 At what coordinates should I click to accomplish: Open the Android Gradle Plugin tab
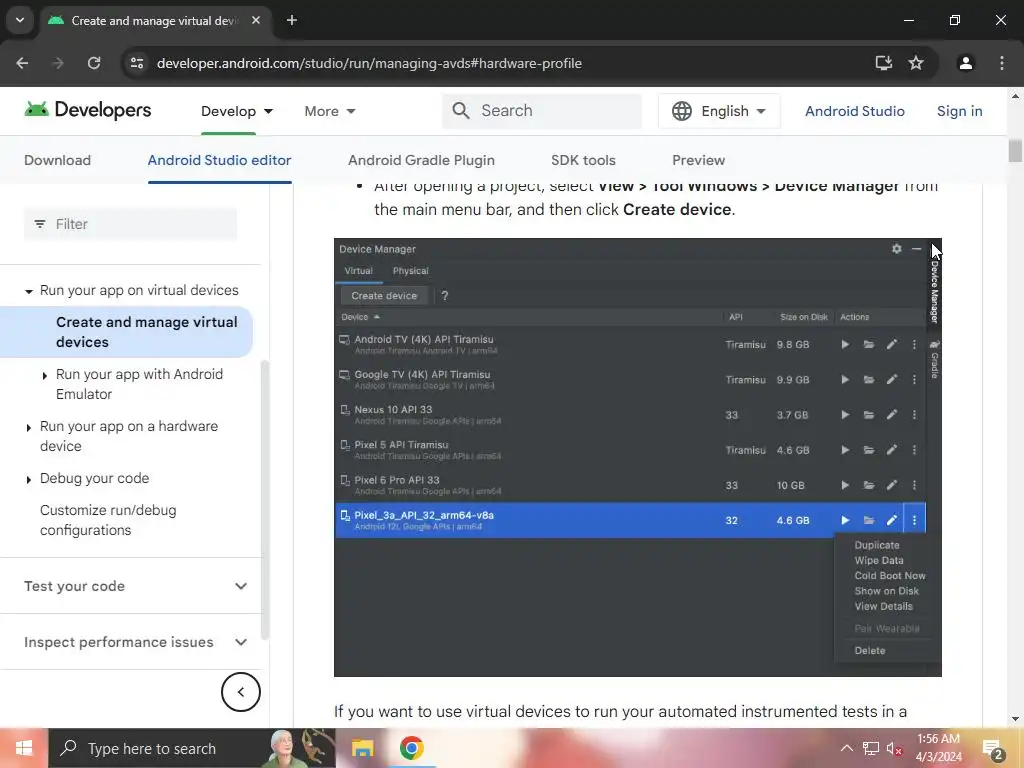point(421,160)
